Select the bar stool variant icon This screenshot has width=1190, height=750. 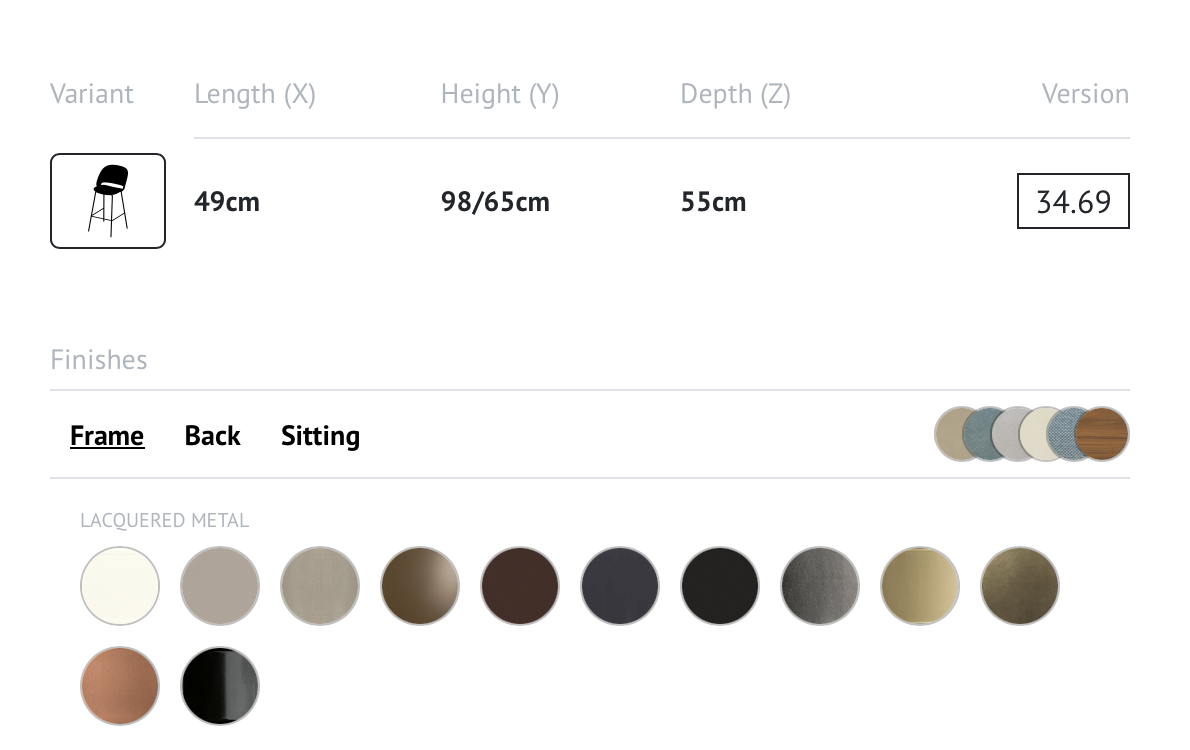(x=108, y=201)
